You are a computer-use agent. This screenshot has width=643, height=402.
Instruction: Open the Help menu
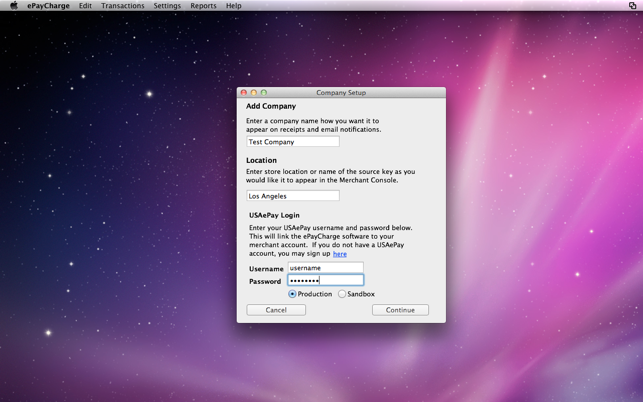coord(233,6)
